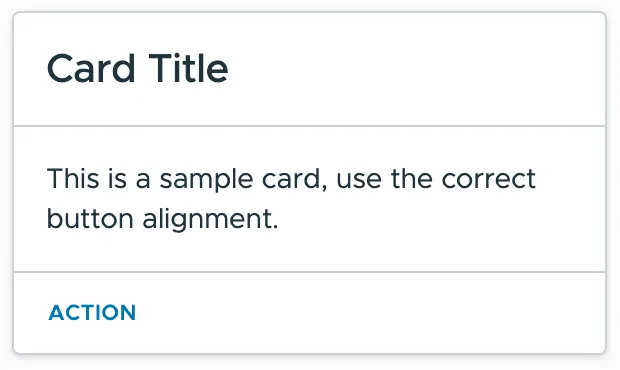
Task: Click the word "Title" in the heading
Action: click(x=189, y=69)
